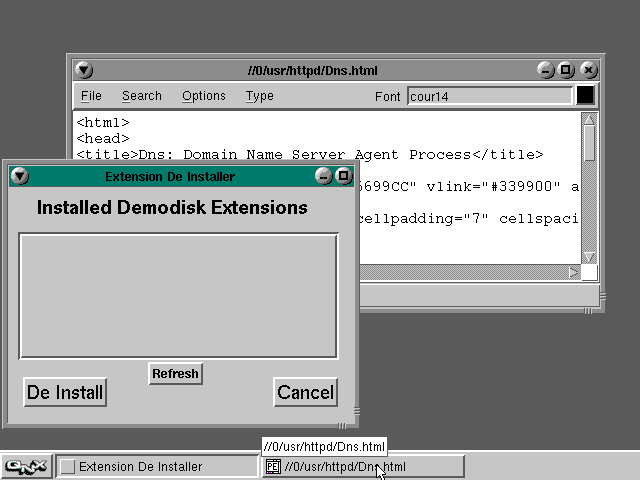Open the QNX launch menu button
640x480 pixels.
(27, 466)
